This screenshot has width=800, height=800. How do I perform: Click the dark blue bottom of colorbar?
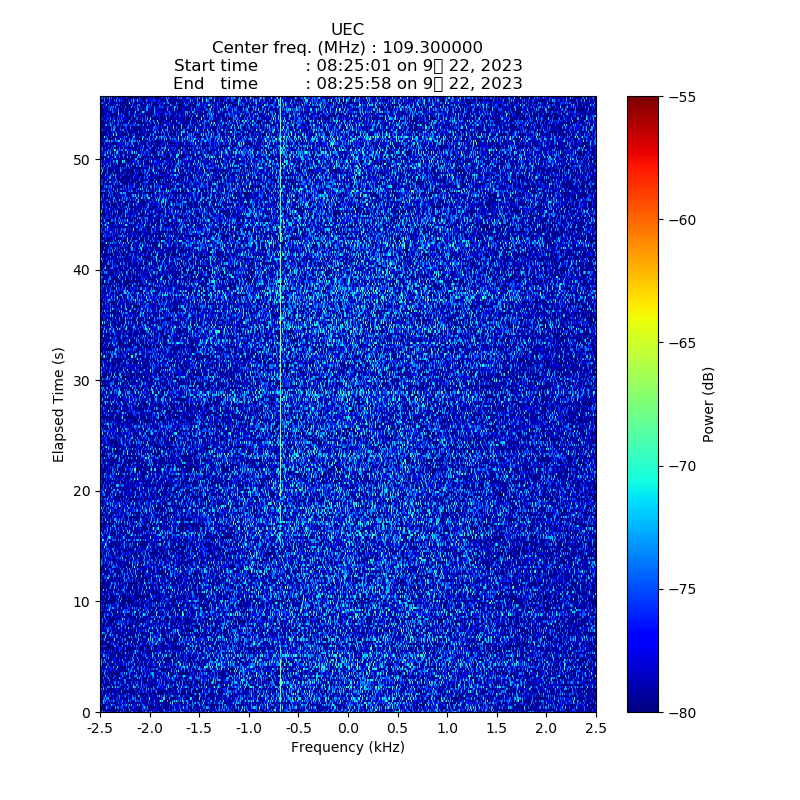point(643,705)
